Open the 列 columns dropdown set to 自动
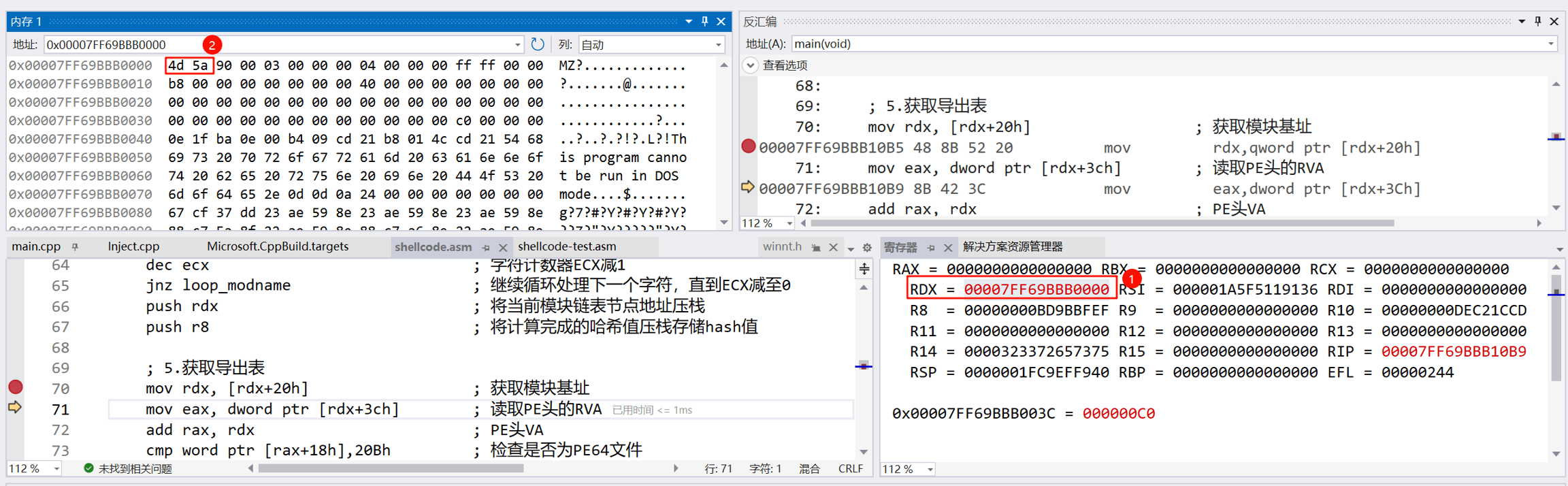Viewport: 1568px width, 486px height. [718, 45]
